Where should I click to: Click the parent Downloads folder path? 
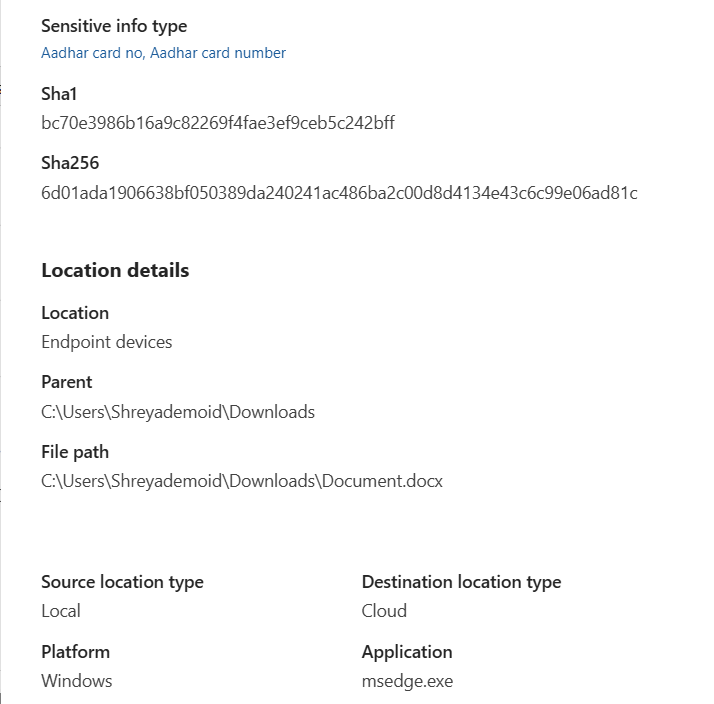pyautogui.click(x=178, y=411)
